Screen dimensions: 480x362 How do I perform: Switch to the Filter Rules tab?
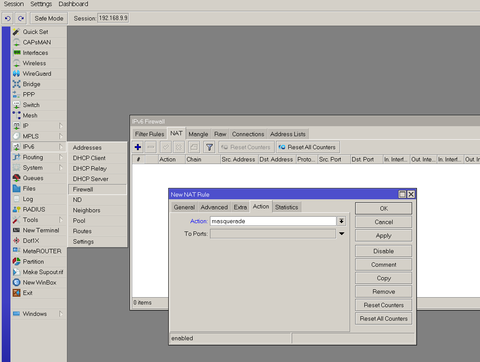click(x=149, y=134)
